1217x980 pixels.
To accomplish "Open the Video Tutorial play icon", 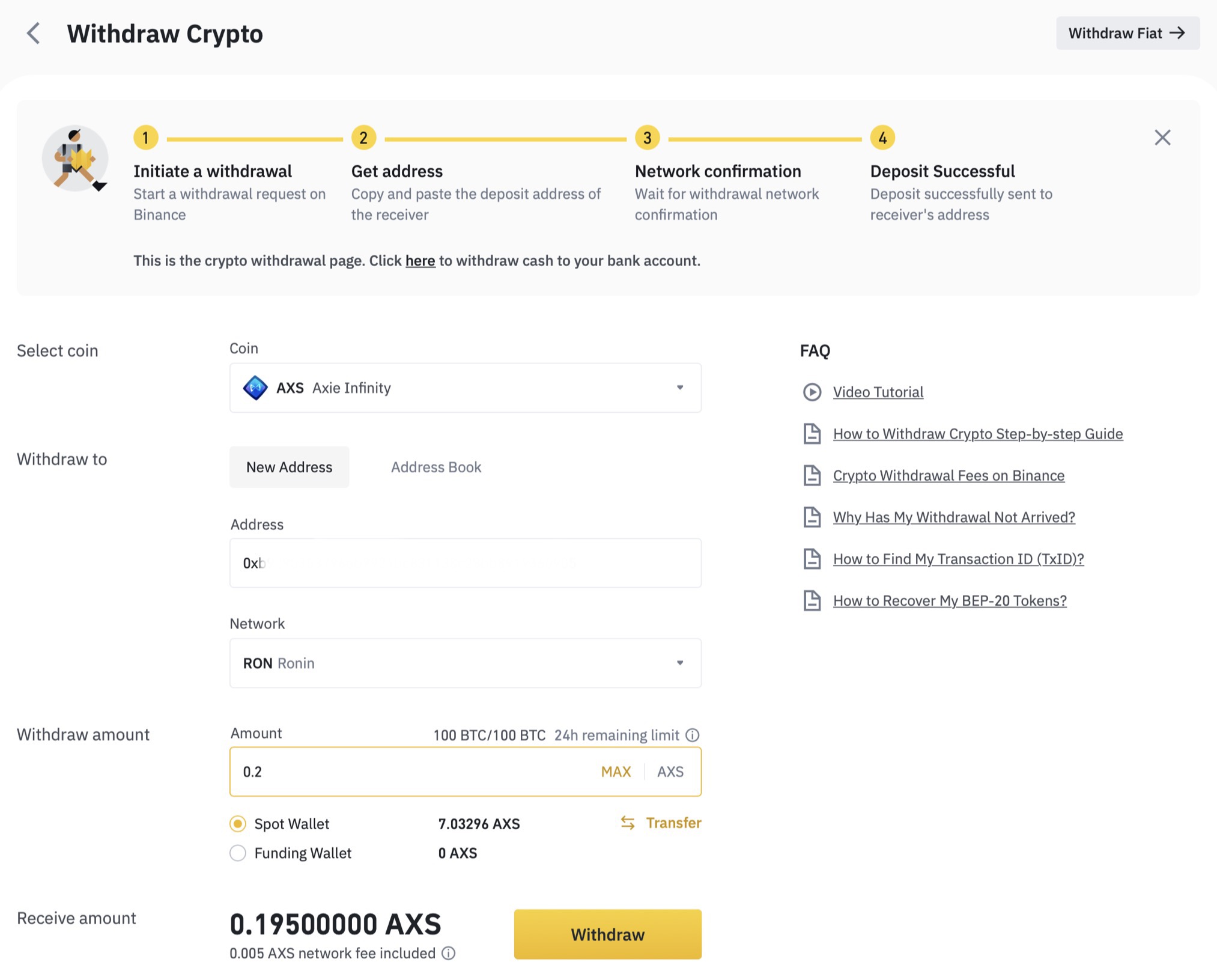I will [x=812, y=392].
